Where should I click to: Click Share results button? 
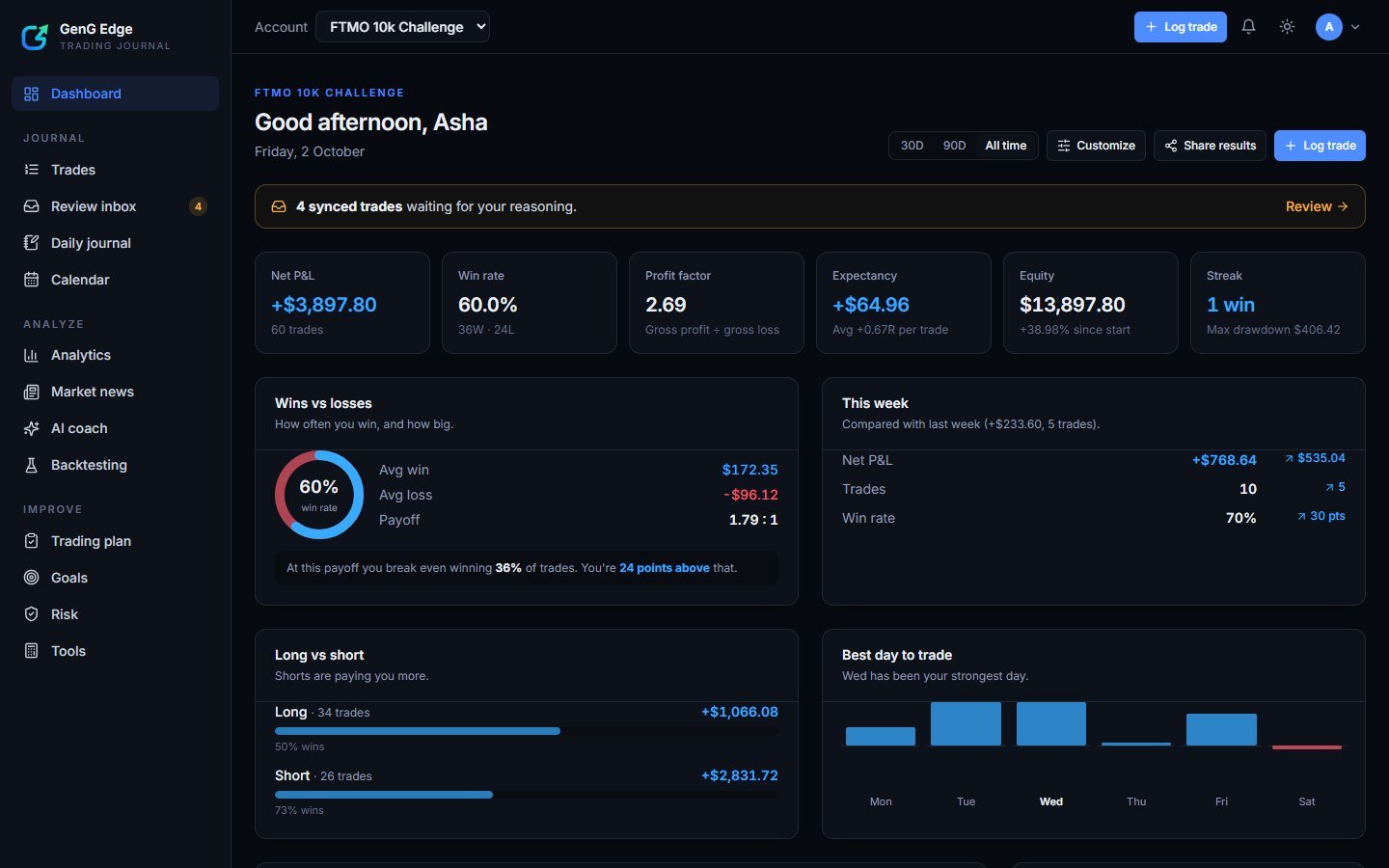(1210, 146)
